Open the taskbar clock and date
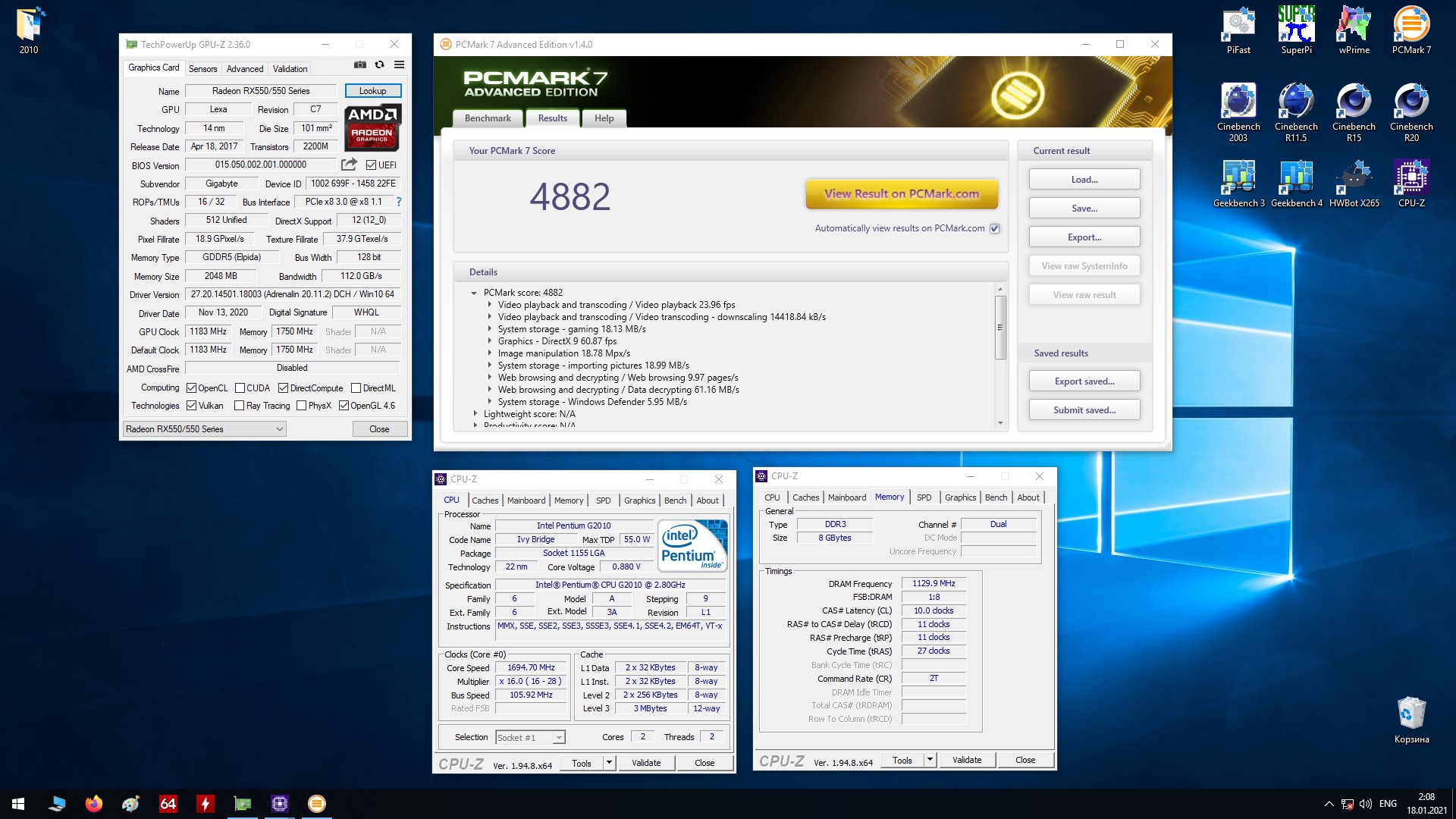 [x=1426, y=804]
